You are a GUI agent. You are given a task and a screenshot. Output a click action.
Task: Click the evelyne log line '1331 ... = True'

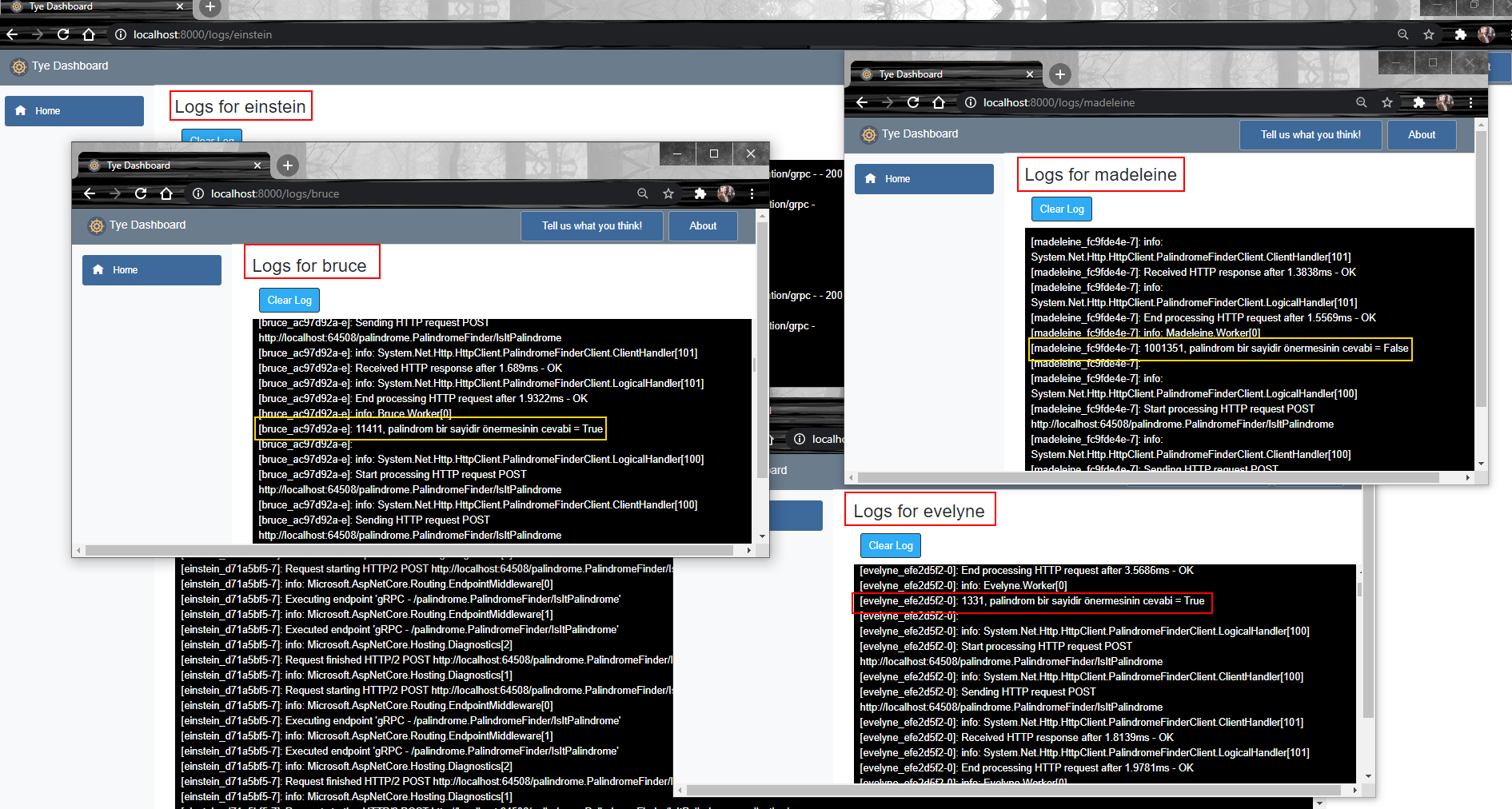1031,601
